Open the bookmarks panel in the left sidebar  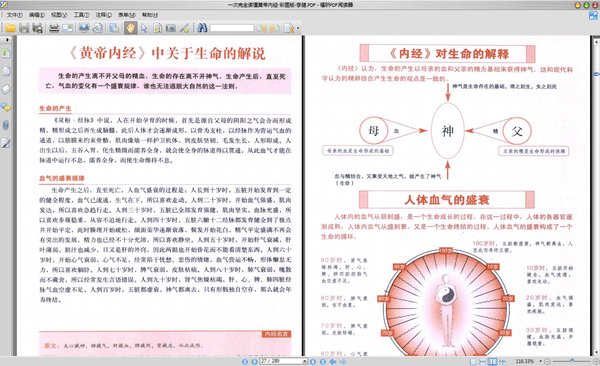tap(6, 52)
